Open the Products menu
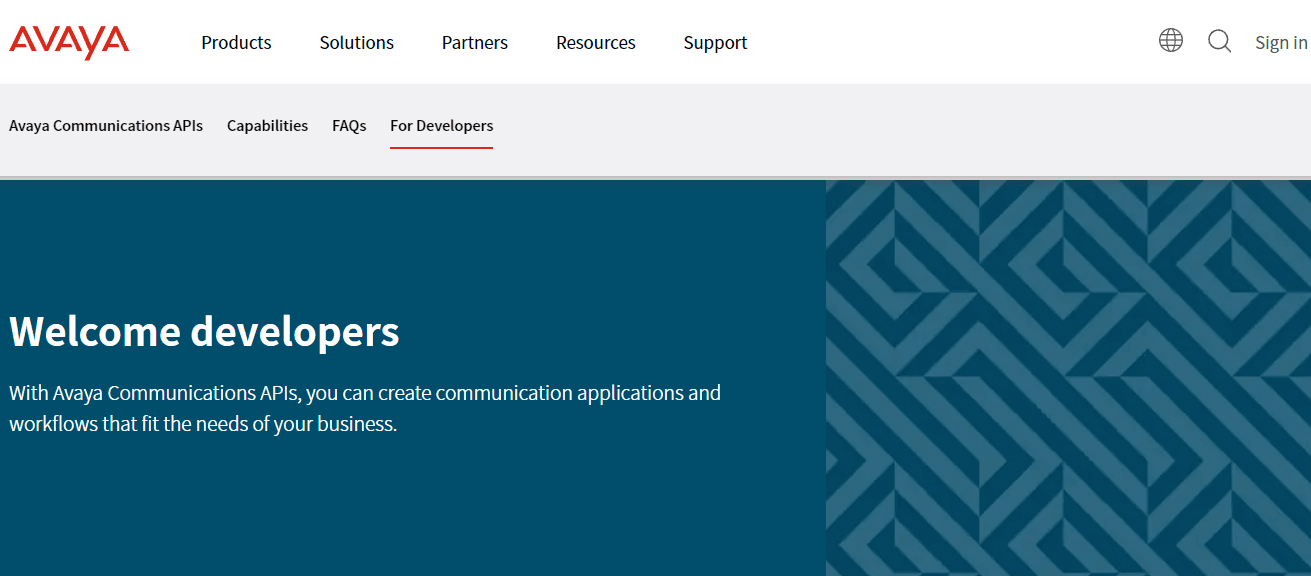Viewport: 1311px width, 576px height. point(236,42)
